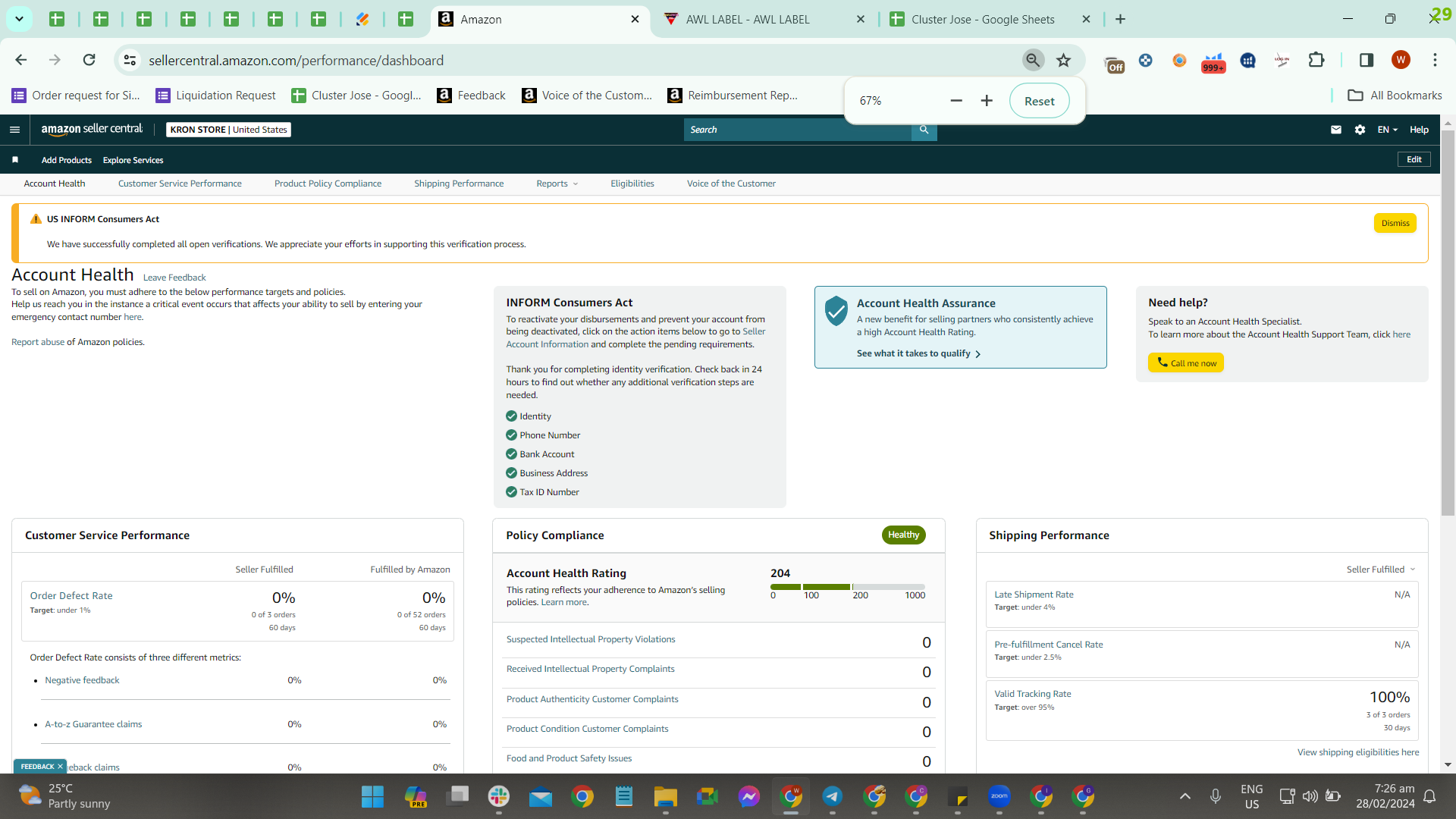This screenshot has width=1456, height=819.
Task: Expand See what it takes to qualify
Action: coord(918,353)
